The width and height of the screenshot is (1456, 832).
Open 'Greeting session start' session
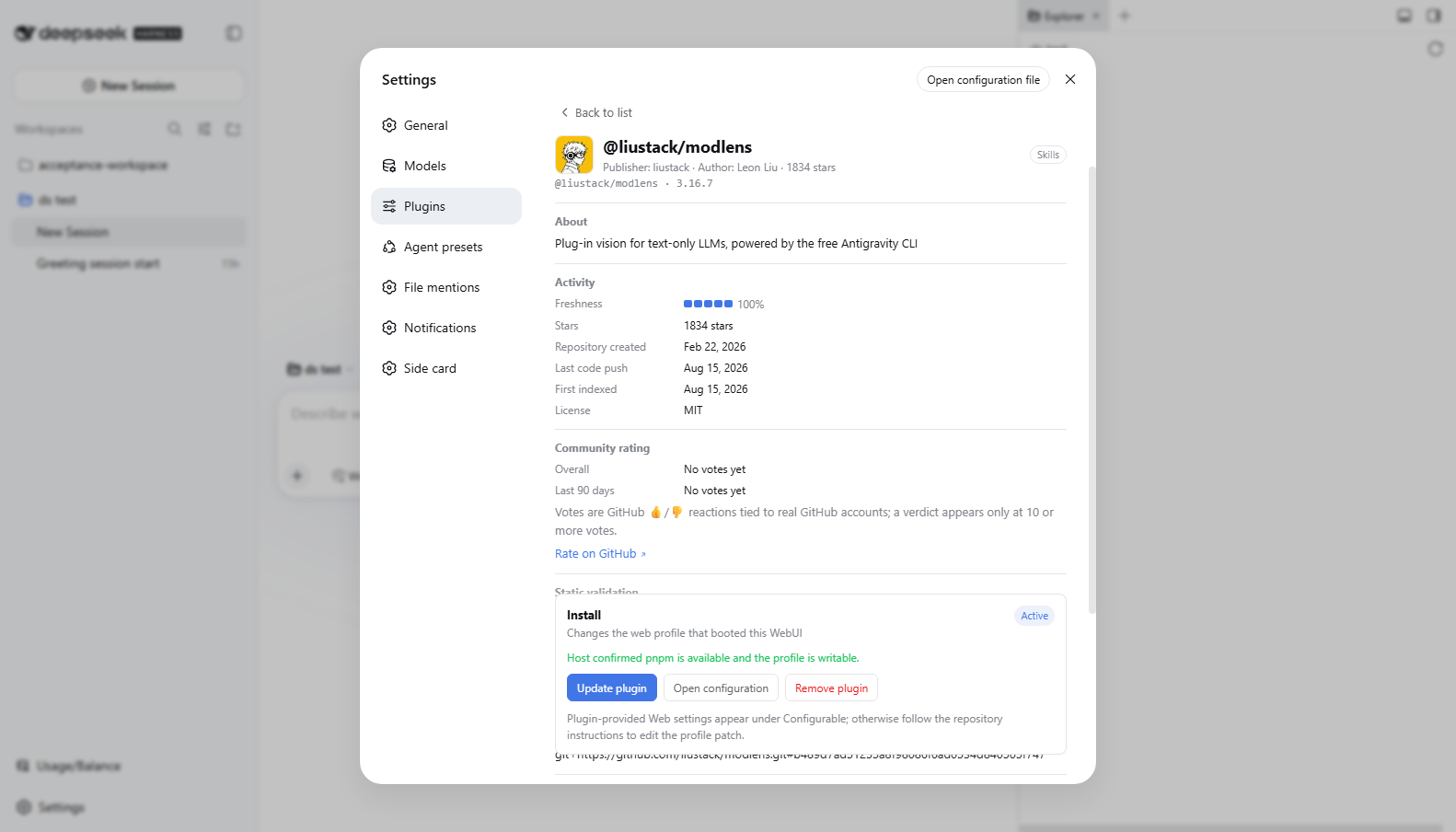pyautogui.click(x=129, y=263)
